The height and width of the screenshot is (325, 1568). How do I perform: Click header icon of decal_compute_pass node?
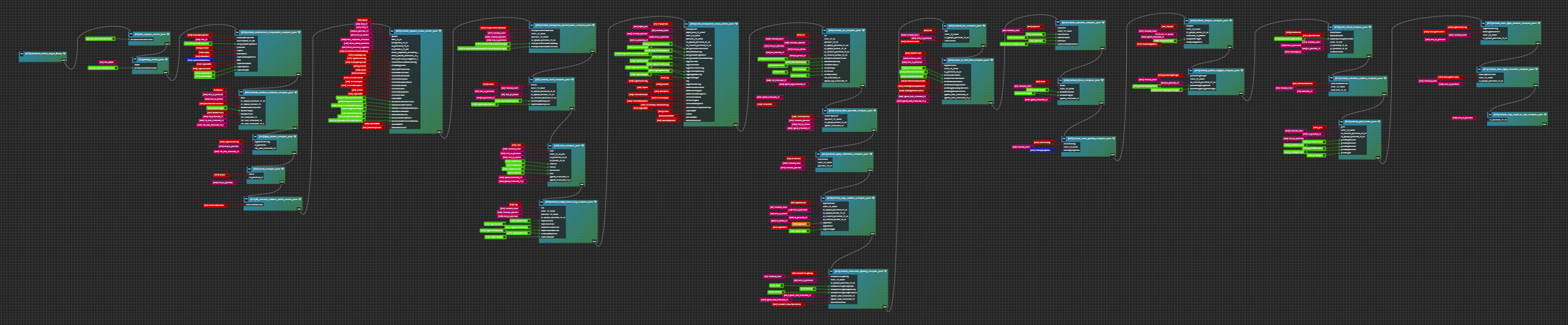pyautogui.click(x=249, y=169)
